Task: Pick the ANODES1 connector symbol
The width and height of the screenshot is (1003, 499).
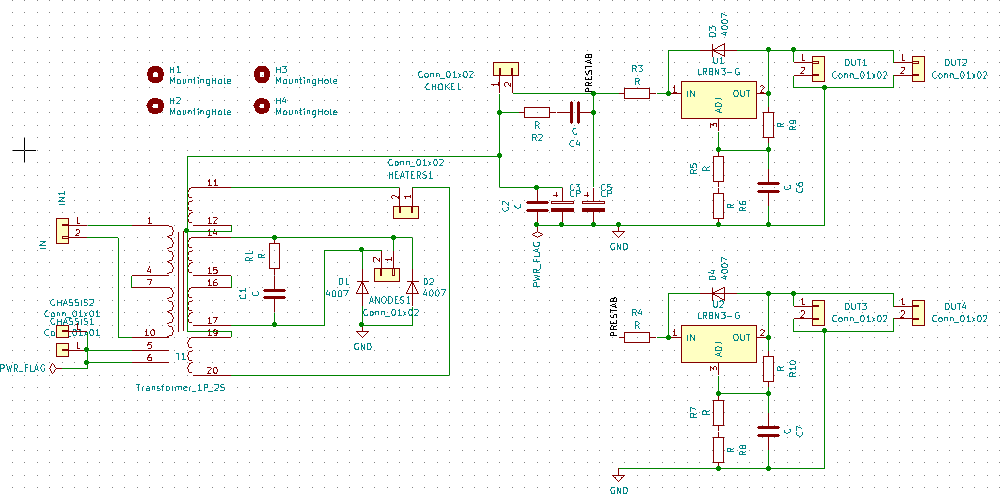Action: (x=386, y=274)
